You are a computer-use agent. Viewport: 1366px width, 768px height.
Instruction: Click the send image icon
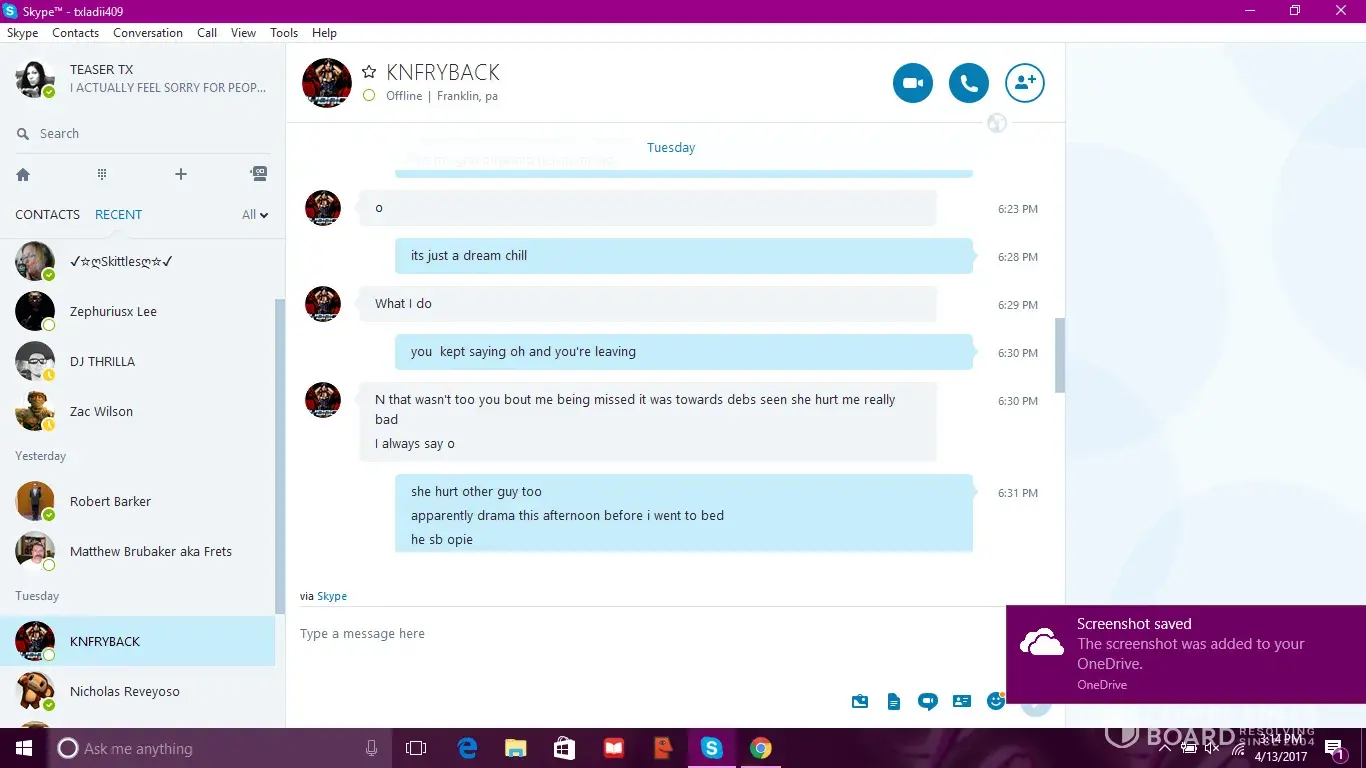[x=860, y=702]
